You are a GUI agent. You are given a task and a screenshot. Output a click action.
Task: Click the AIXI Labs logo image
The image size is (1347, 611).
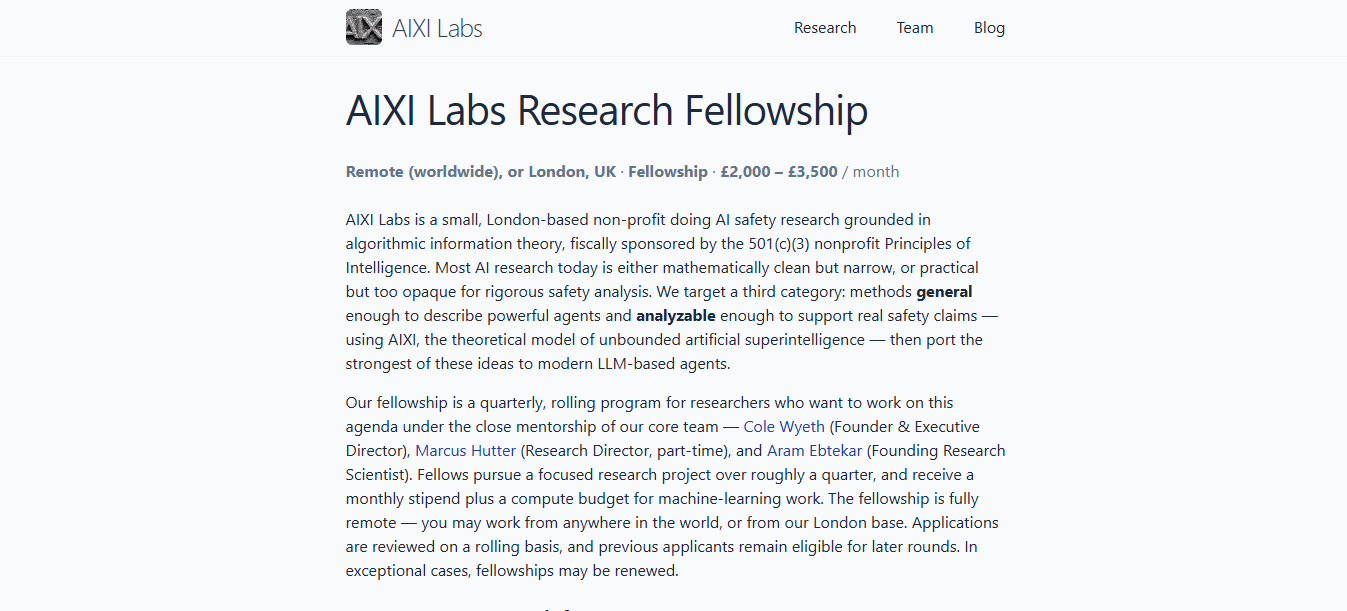(364, 27)
